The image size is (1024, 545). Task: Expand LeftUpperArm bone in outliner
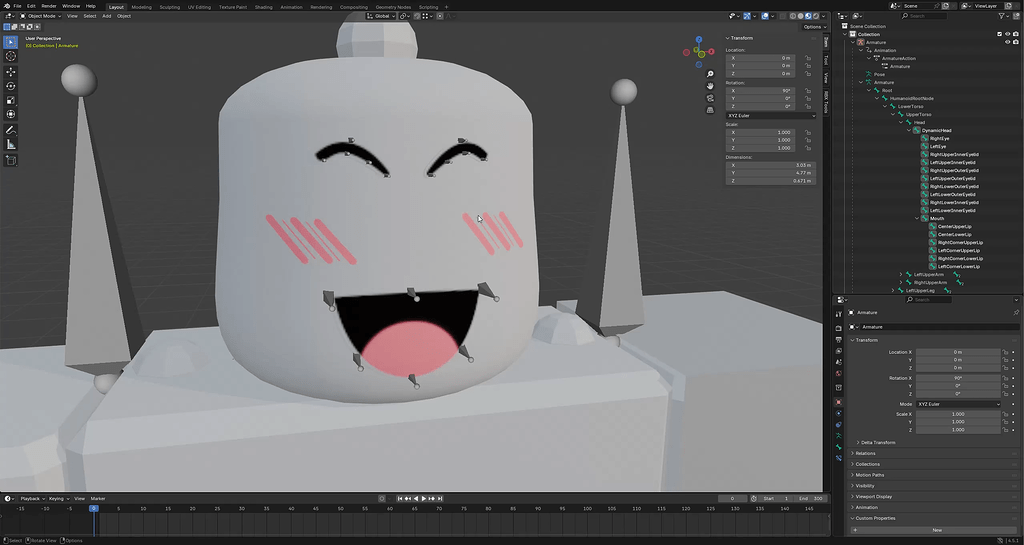901,275
